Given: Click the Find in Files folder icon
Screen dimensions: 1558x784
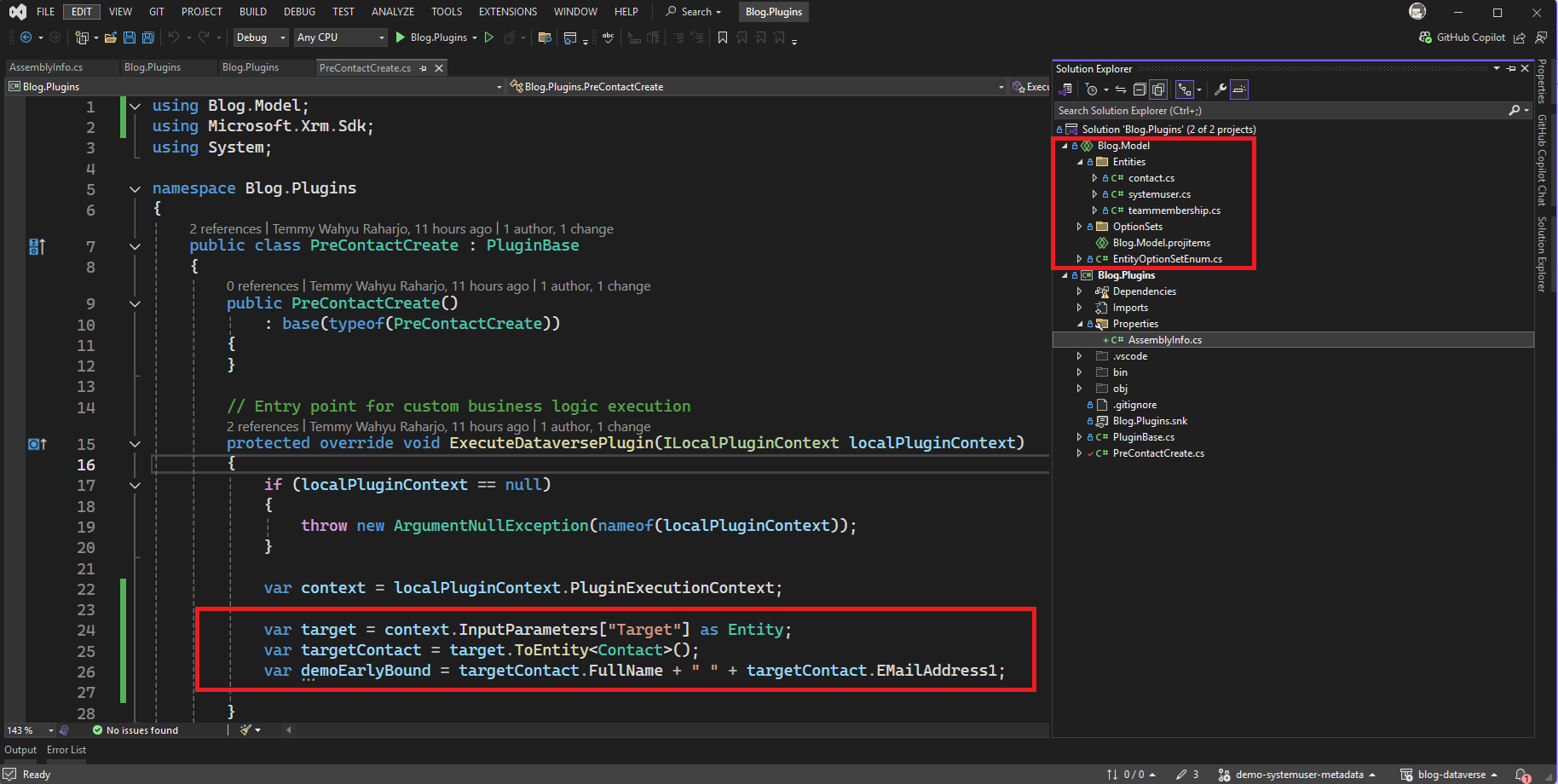Looking at the screenshot, I should (x=545, y=37).
